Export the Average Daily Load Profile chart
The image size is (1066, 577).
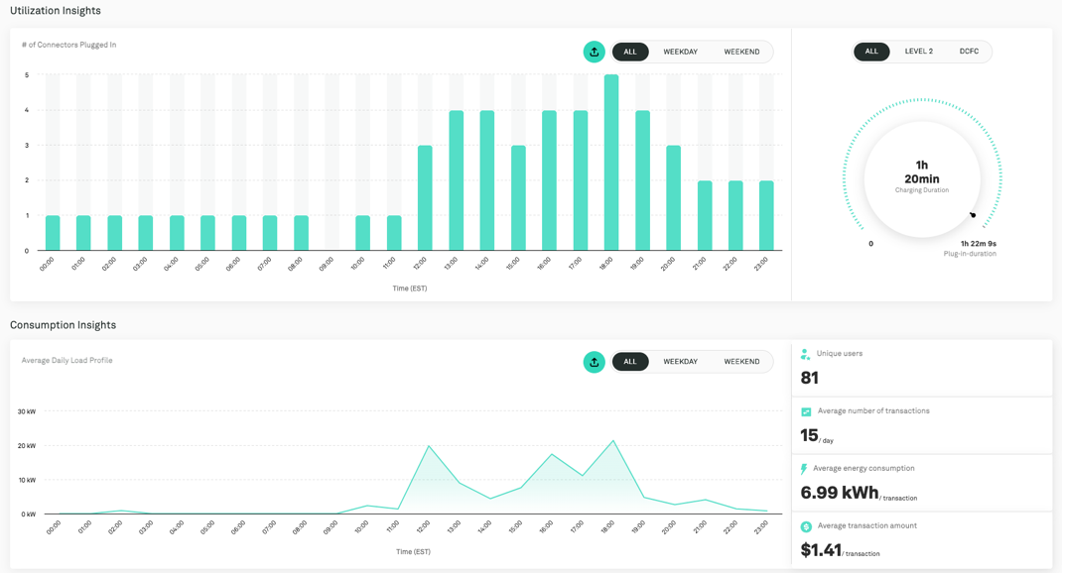(594, 362)
